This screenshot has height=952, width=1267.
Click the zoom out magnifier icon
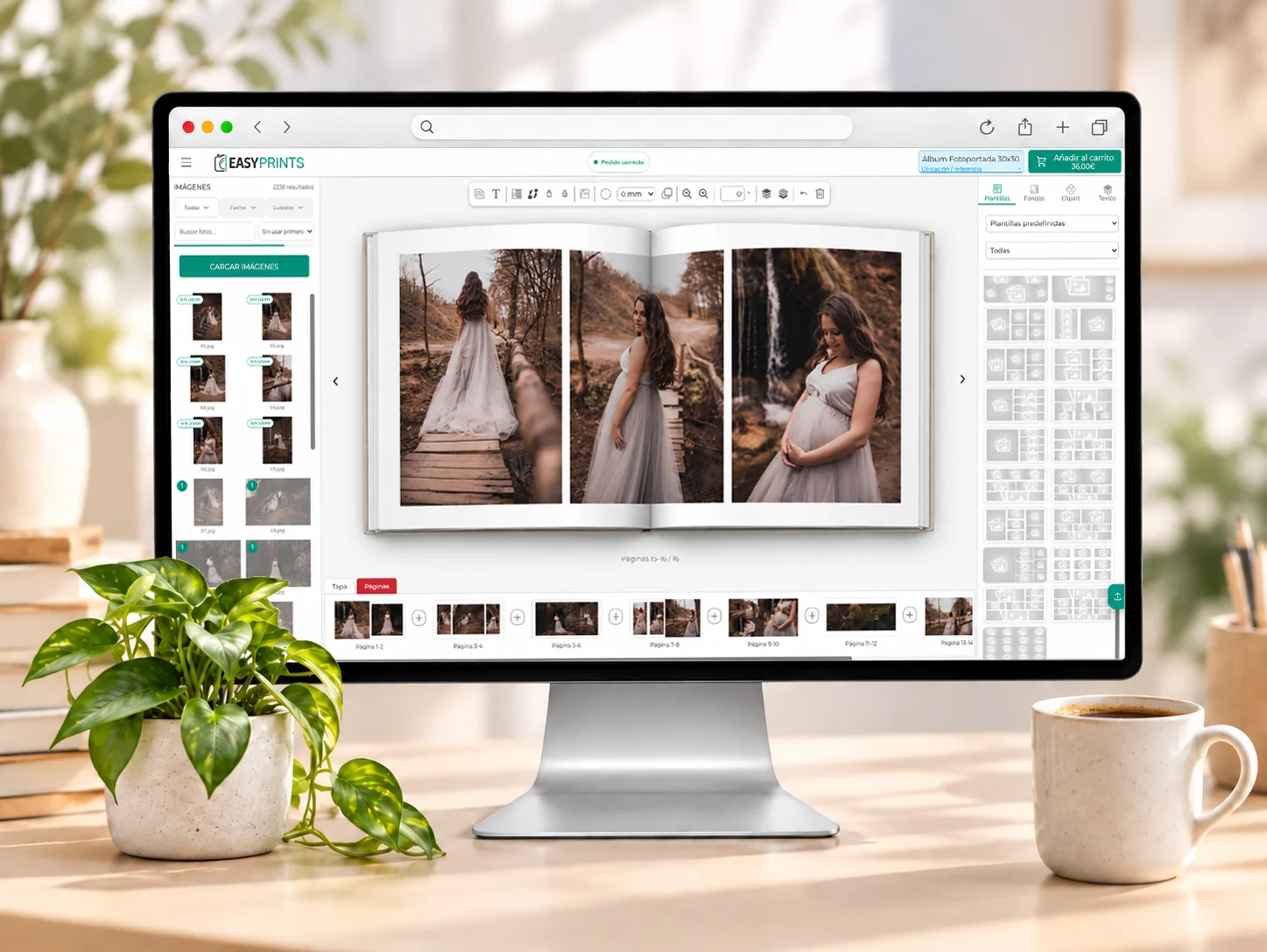[x=703, y=194]
